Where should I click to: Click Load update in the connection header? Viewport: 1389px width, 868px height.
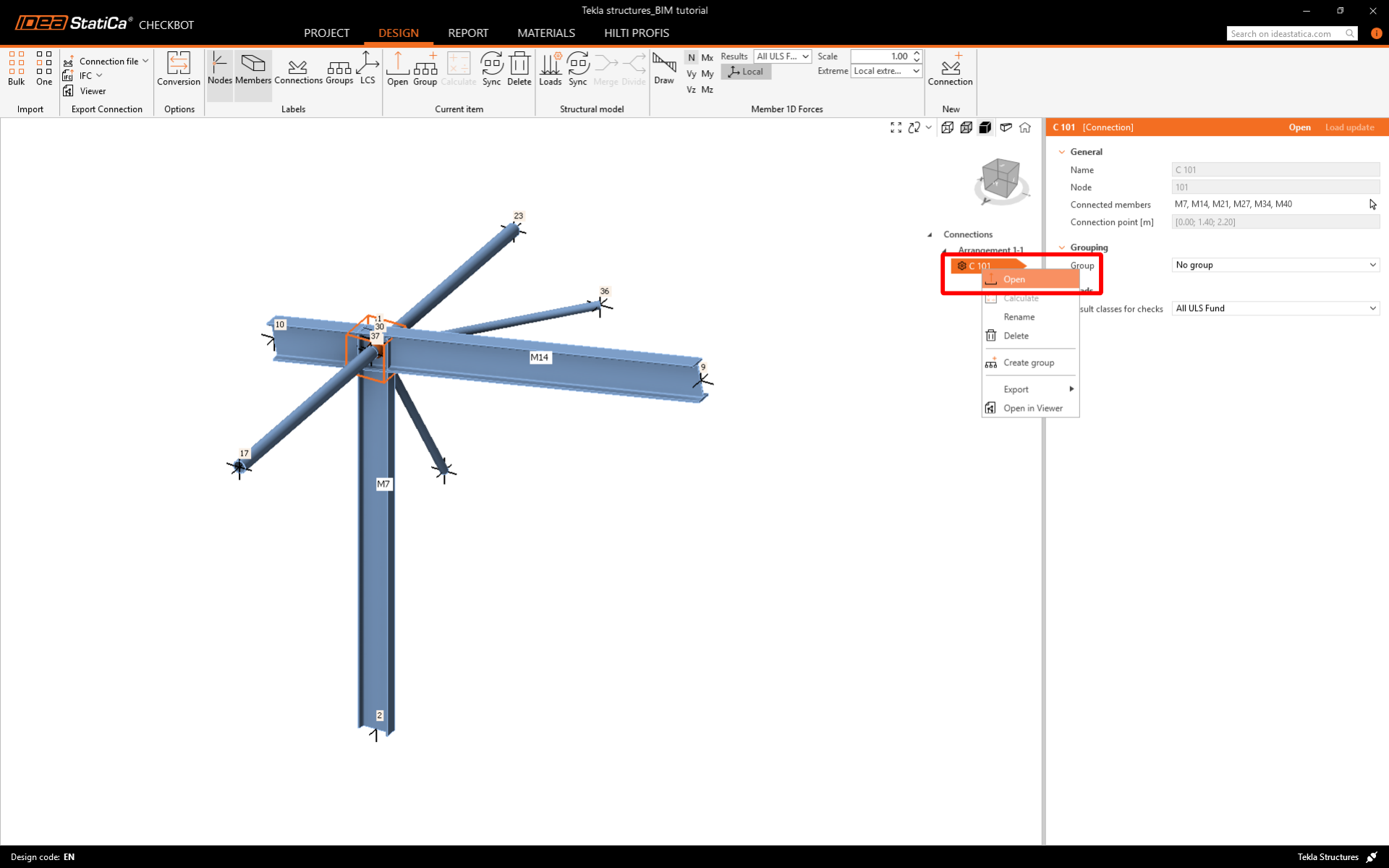[x=1349, y=127]
